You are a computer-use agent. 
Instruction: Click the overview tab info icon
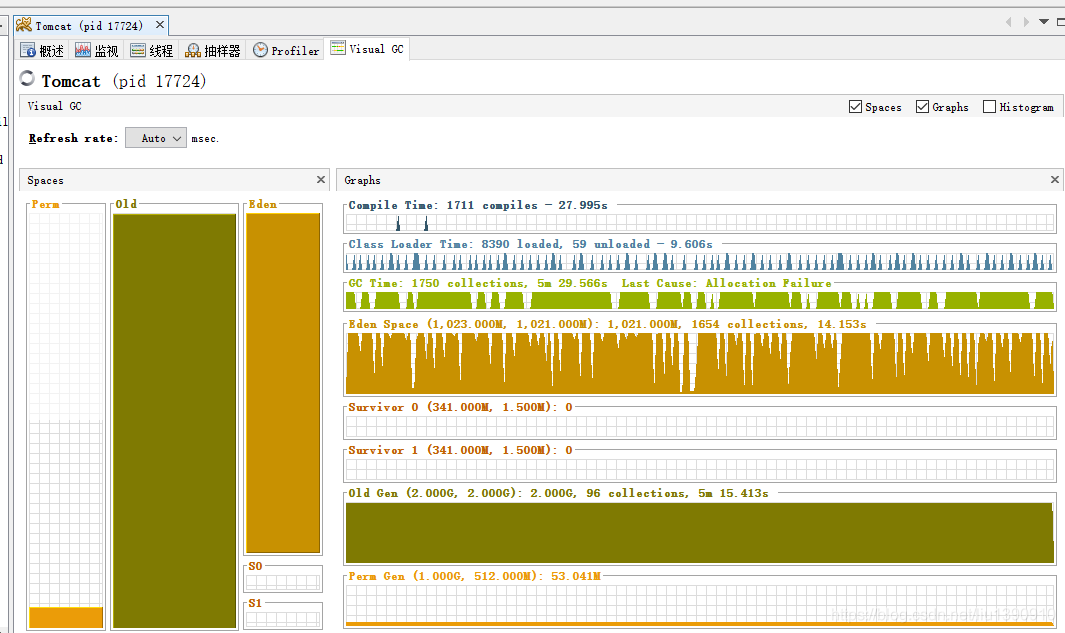pyautogui.click(x=28, y=50)
